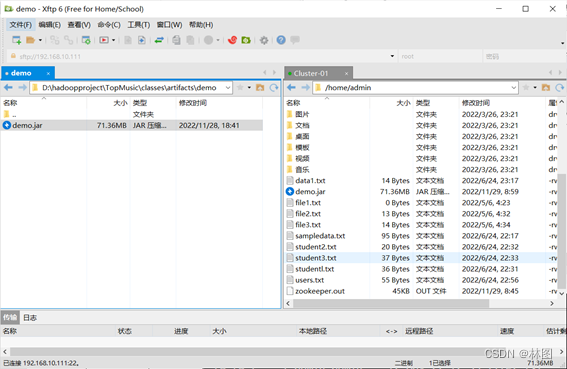The height and width of the screenshot is (369, 567).
Task: Click the sftp://192.168.10.111 address field
Action: click(x=202, y=56)
